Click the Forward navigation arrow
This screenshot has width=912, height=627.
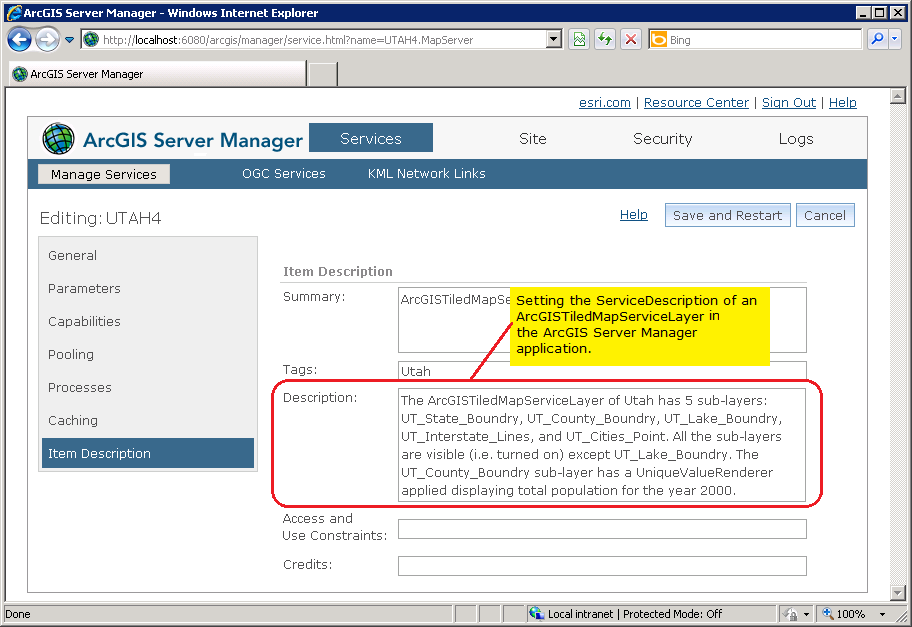coord(47,39)
